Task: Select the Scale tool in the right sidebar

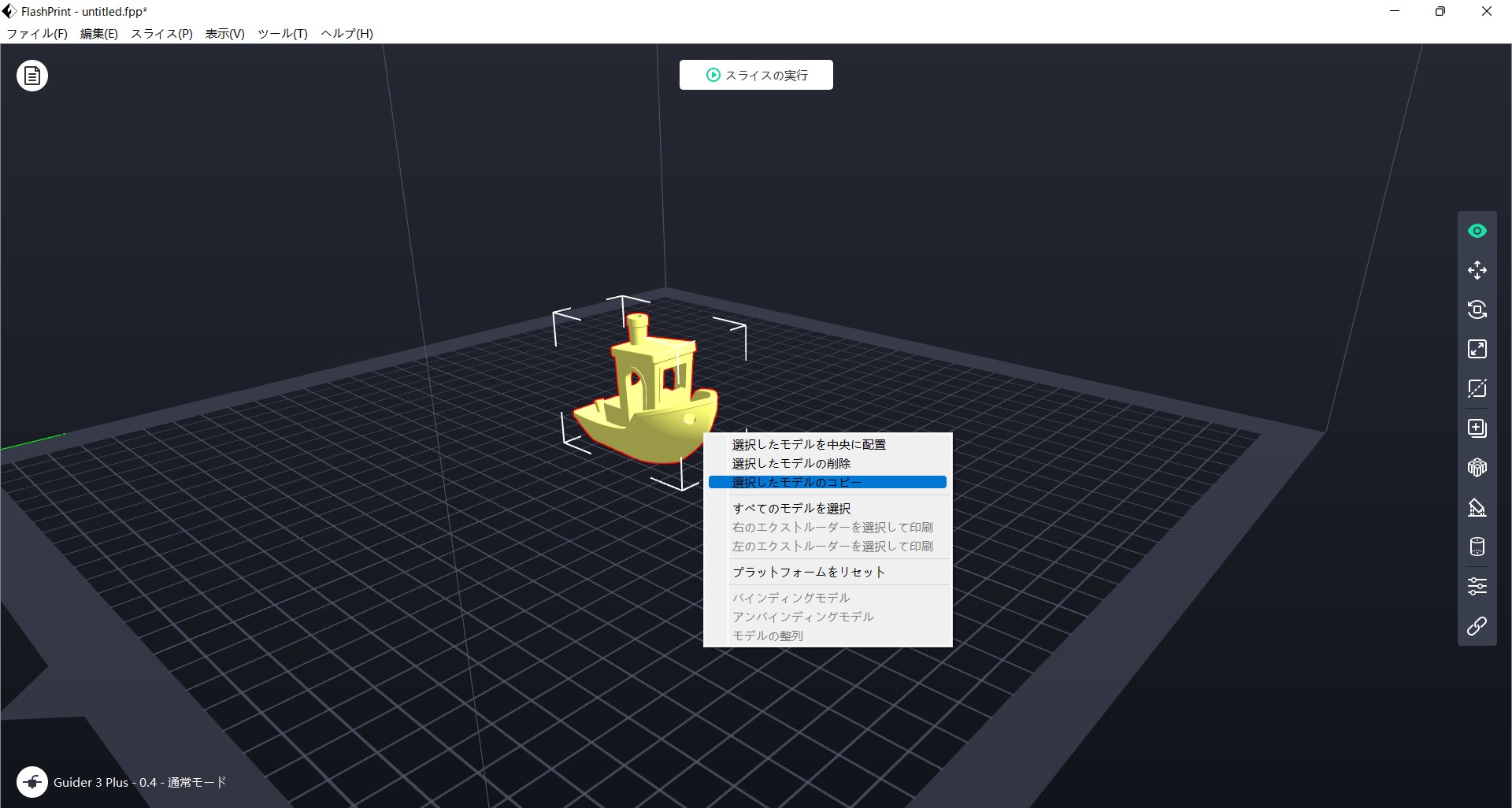Action: click(1477, 349)
